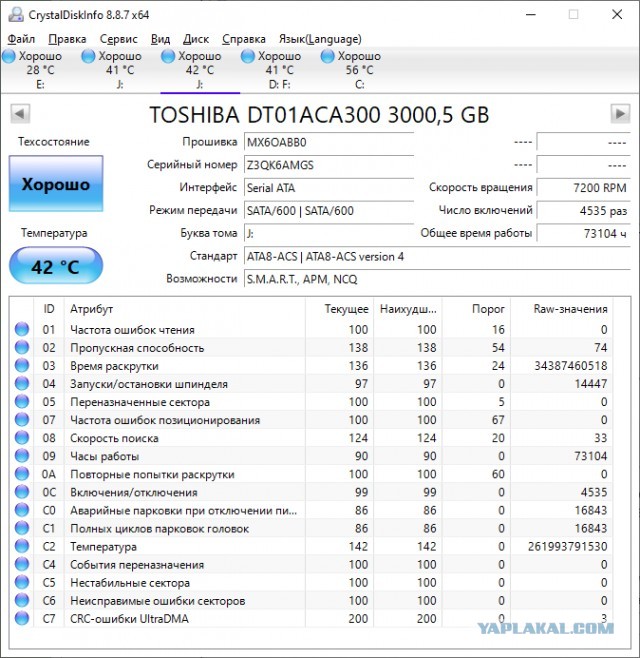Click the Текущее column header
640x658 pixels.
tap(340, 309)
